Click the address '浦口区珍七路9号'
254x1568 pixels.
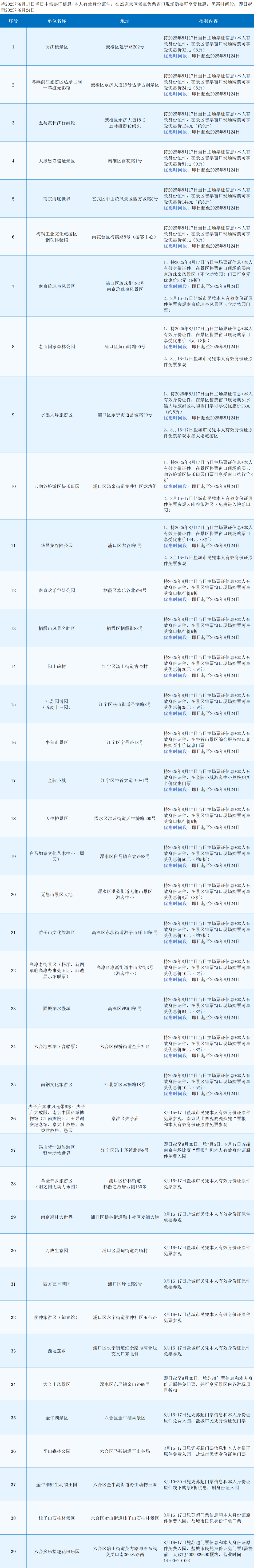click(x=125, y=1284)
